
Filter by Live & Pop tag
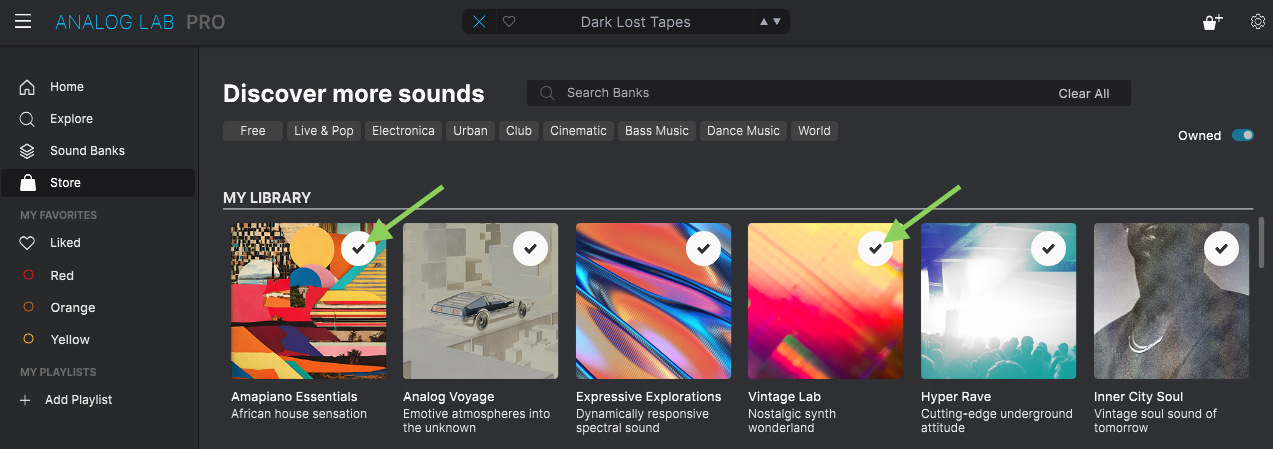323,131
